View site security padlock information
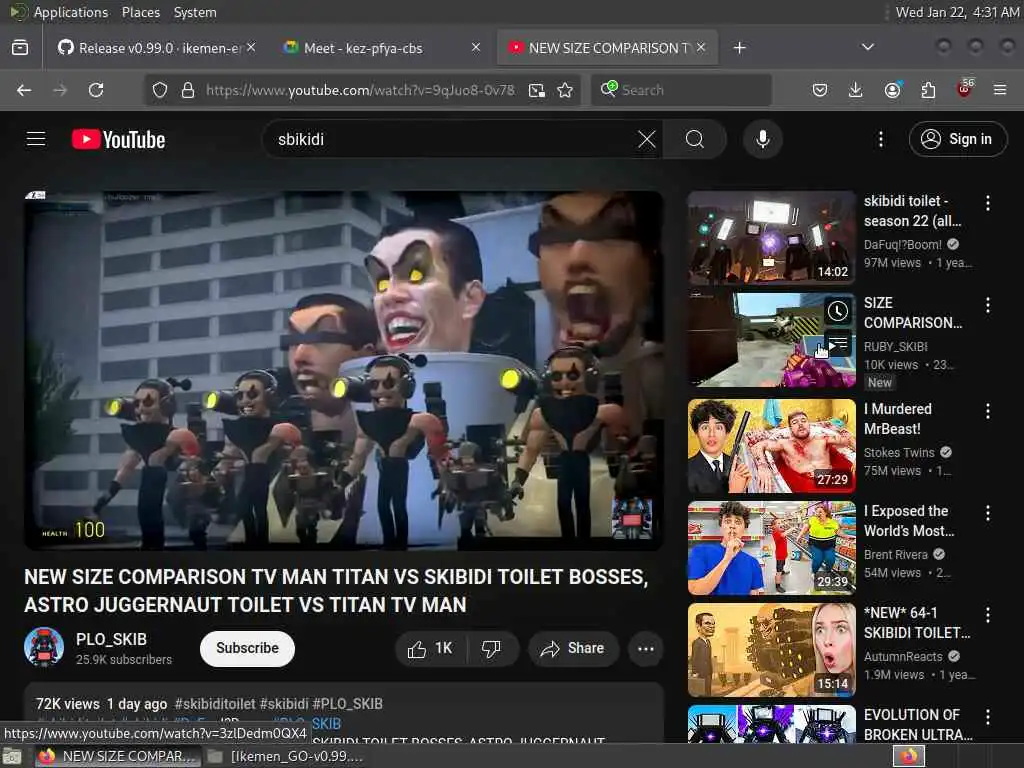Image resolution: width=1024 pixels, height=768 pixels. pos(188,90)
